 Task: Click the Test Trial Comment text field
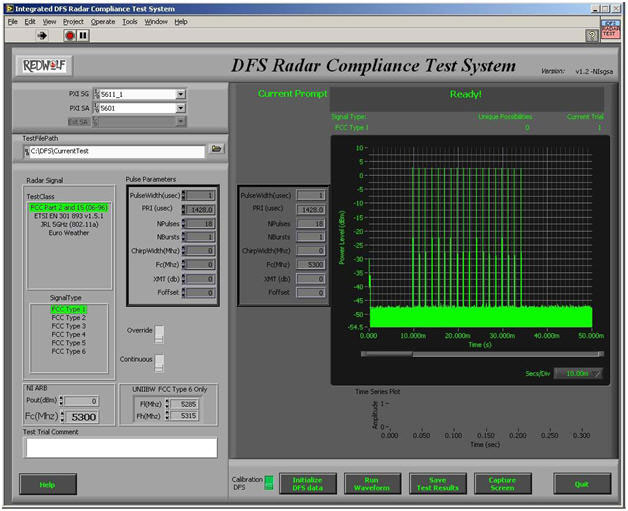[x=121, y=448]
